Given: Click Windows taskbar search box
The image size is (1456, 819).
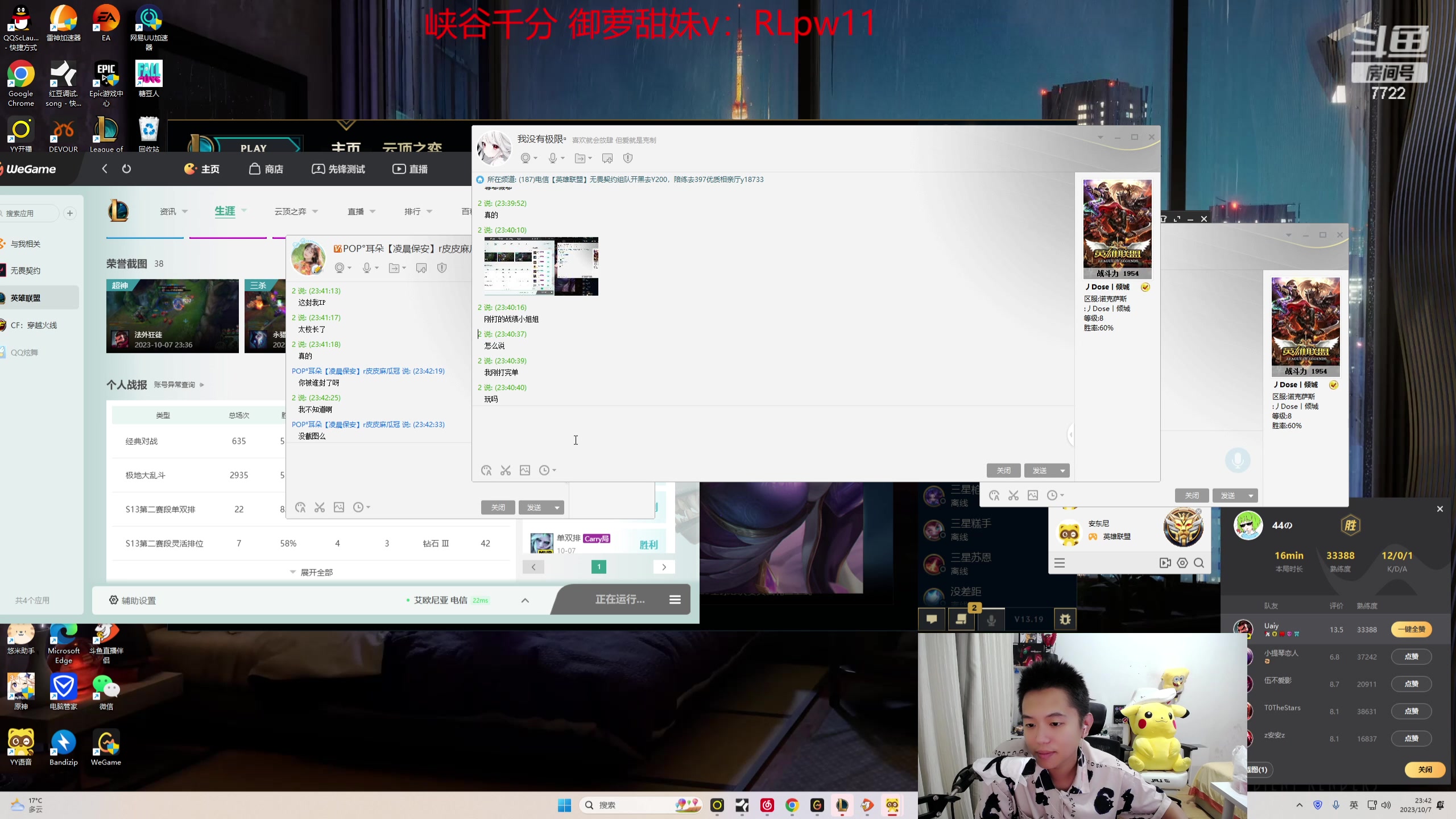Looking at the screenshot, I should click(641, 805).
